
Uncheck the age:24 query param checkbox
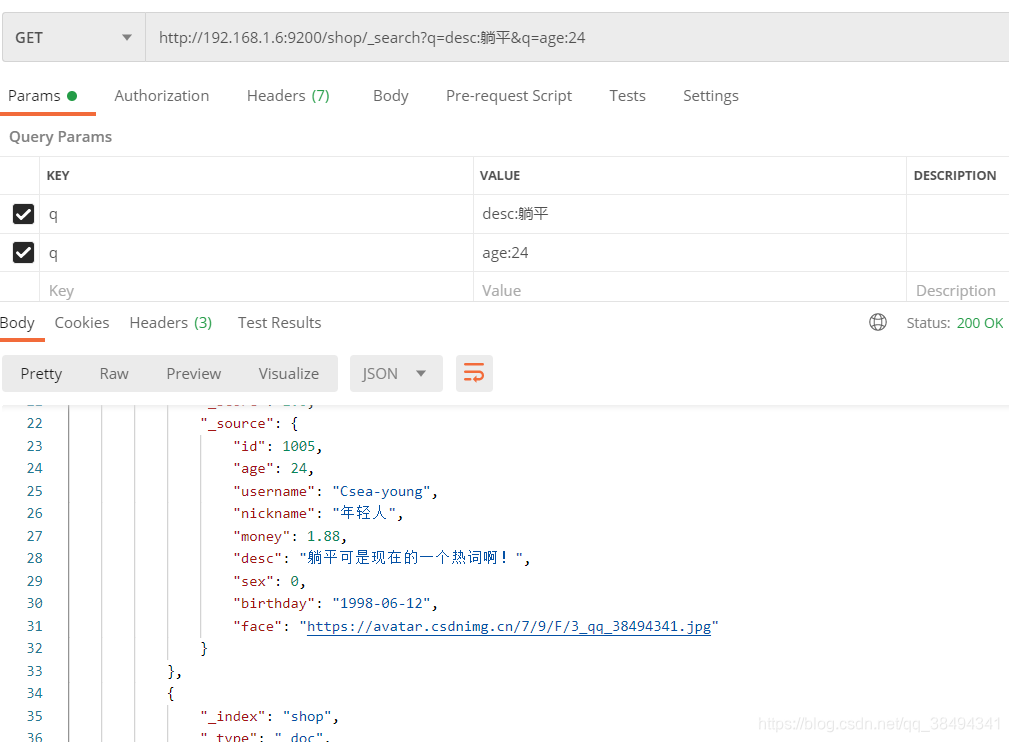(23, 253)
